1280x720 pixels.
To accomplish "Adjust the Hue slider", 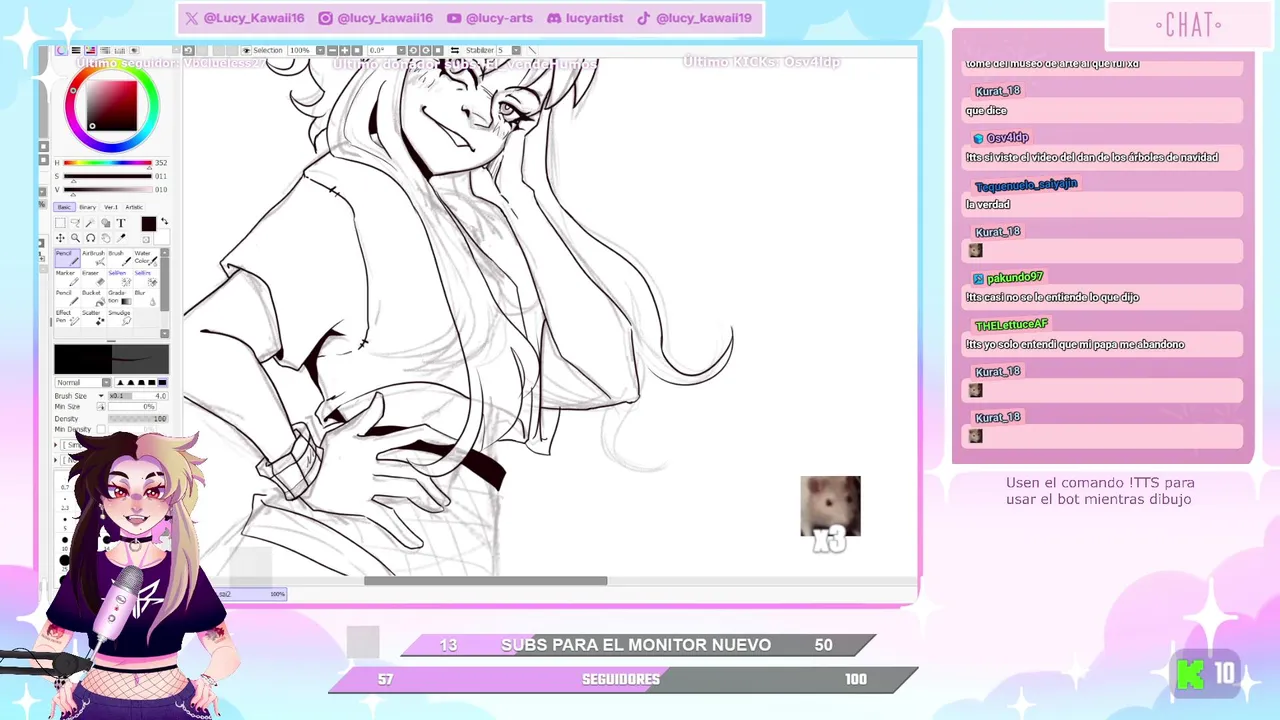I will coord(108,162).
